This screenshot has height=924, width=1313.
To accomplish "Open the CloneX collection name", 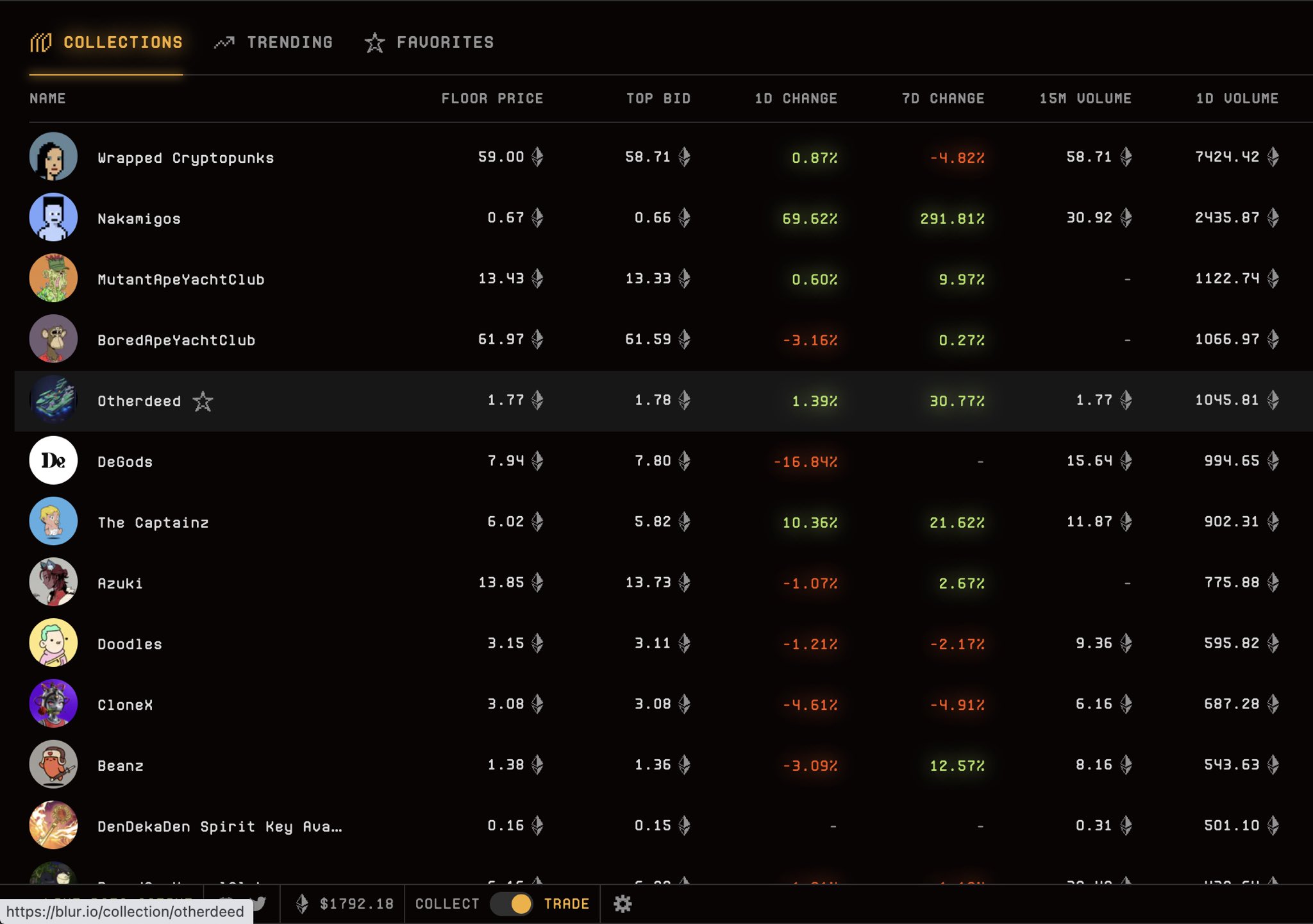I will [125, 705].
